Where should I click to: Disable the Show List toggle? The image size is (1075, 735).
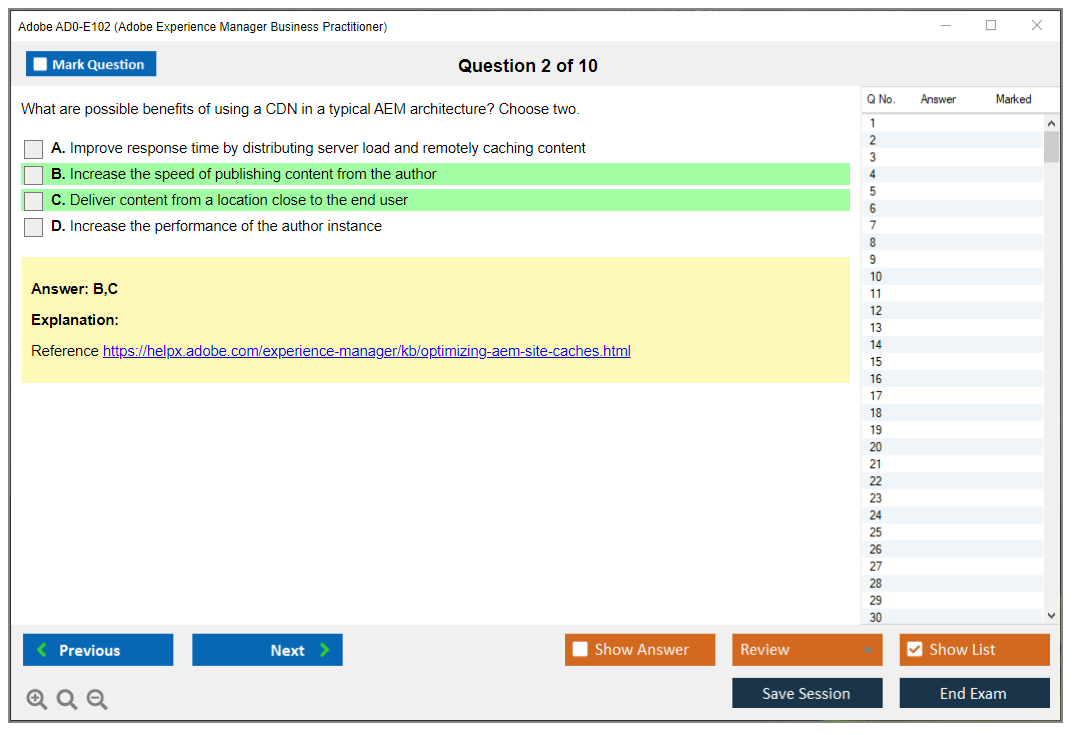click(x=914, y=650)
